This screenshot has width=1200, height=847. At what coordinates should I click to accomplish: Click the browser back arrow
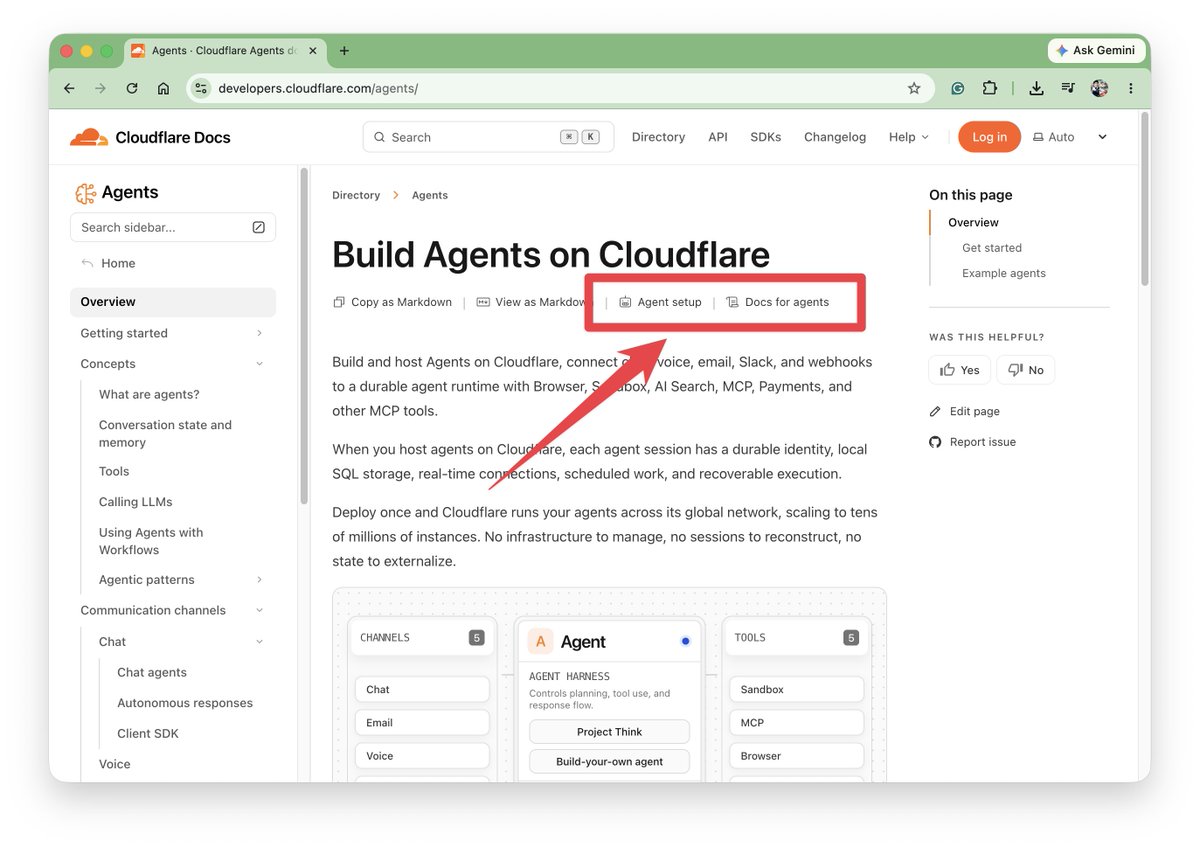tap(69, 88)
